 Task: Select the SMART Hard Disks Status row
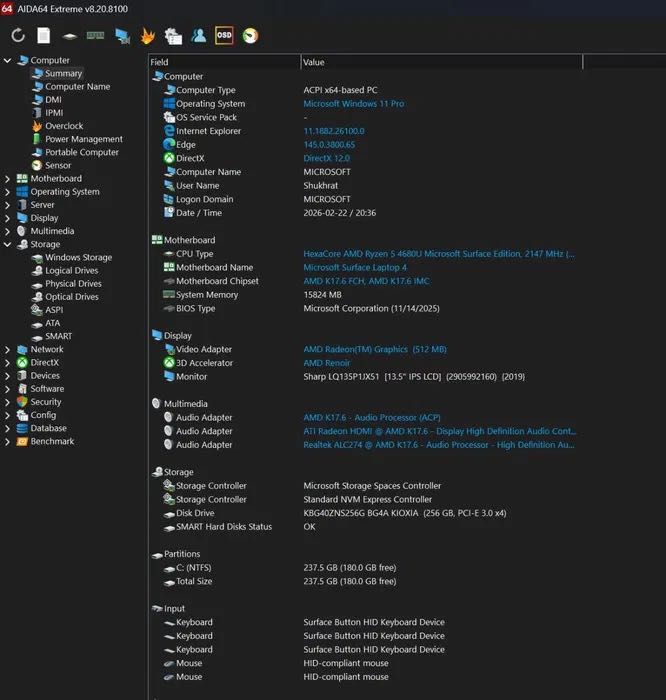click(x=240, y=527)
